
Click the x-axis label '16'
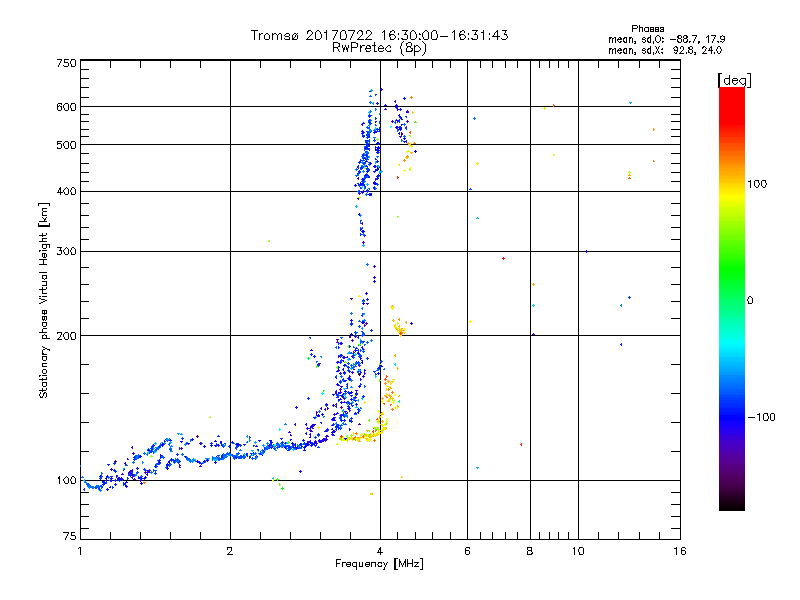[680, 551]
